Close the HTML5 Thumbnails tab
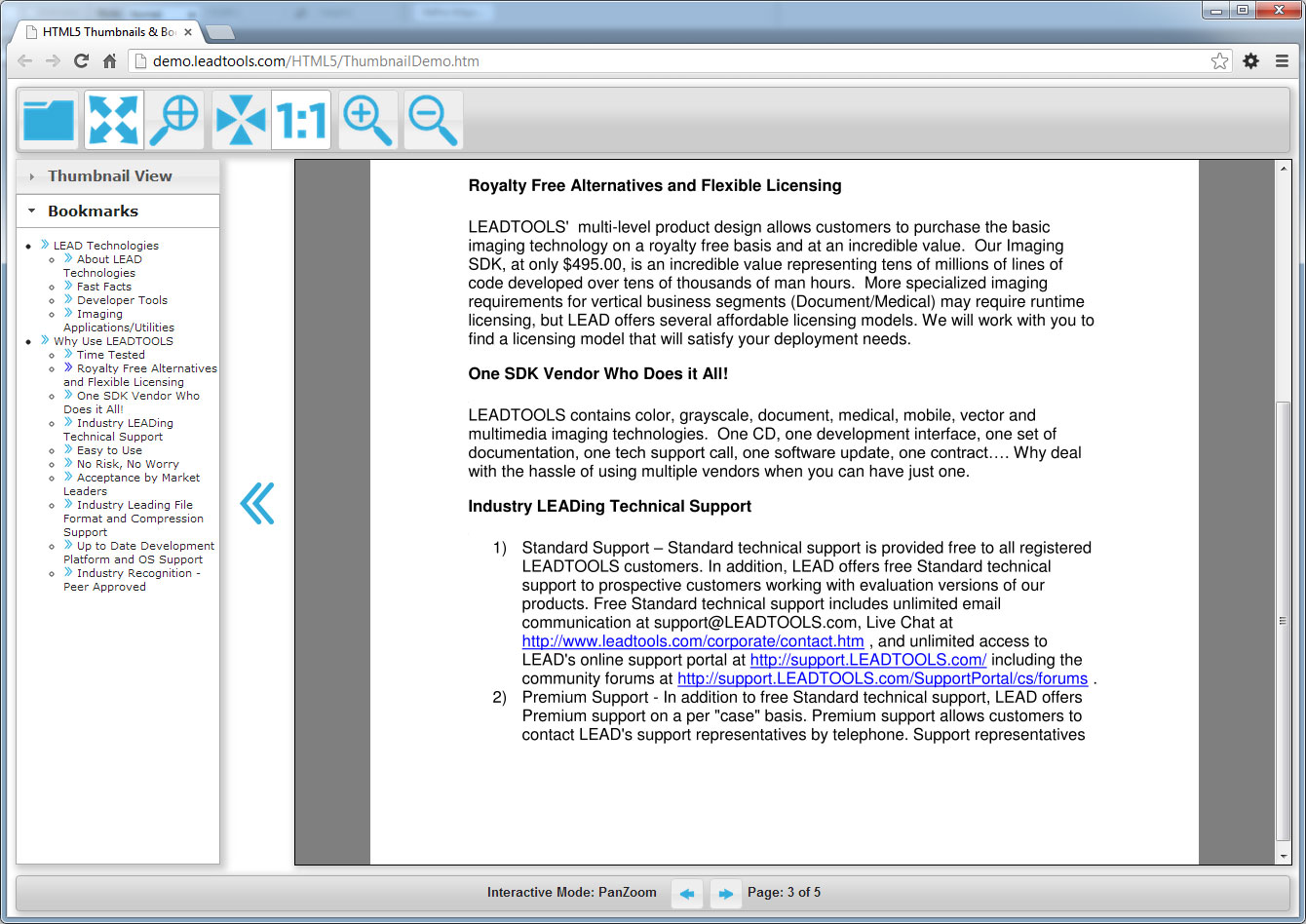 (188, 32)
